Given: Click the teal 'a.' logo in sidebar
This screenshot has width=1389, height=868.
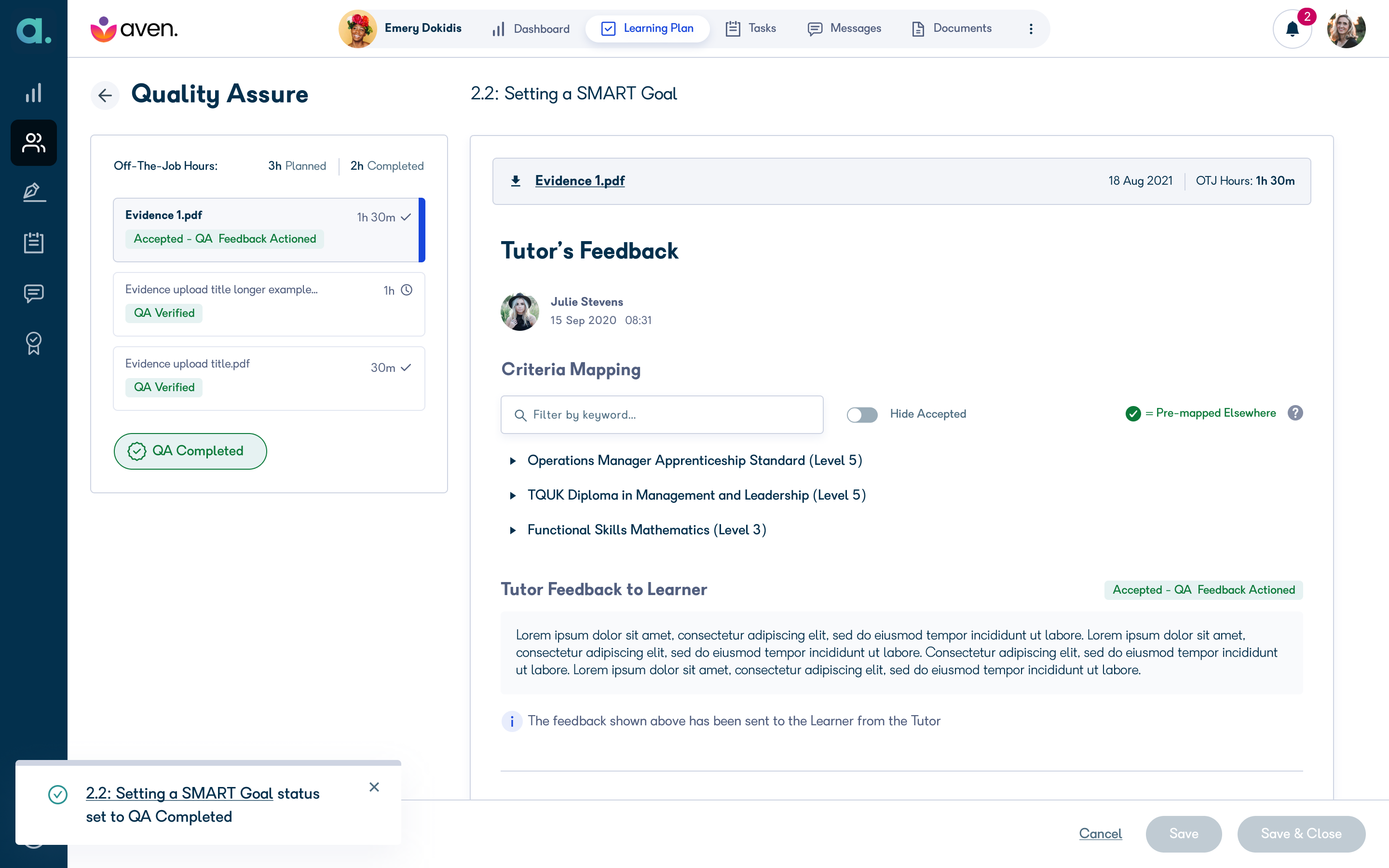Looking at the screenshot, I should pos(33,30).
